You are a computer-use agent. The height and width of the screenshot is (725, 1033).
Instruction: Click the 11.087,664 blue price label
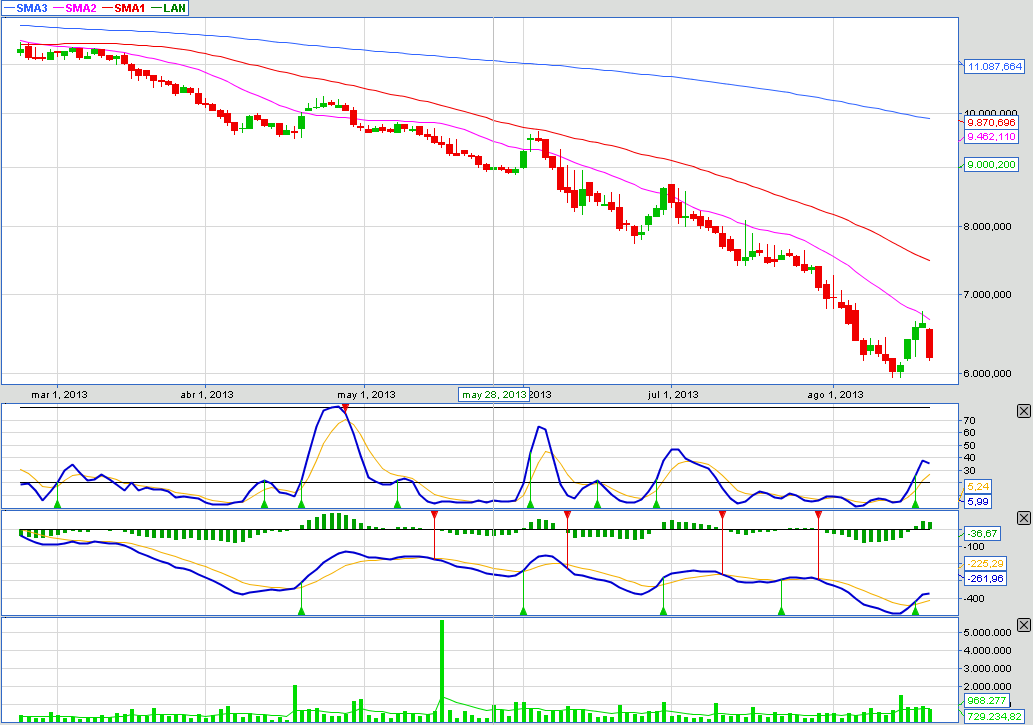pos(993,67)
